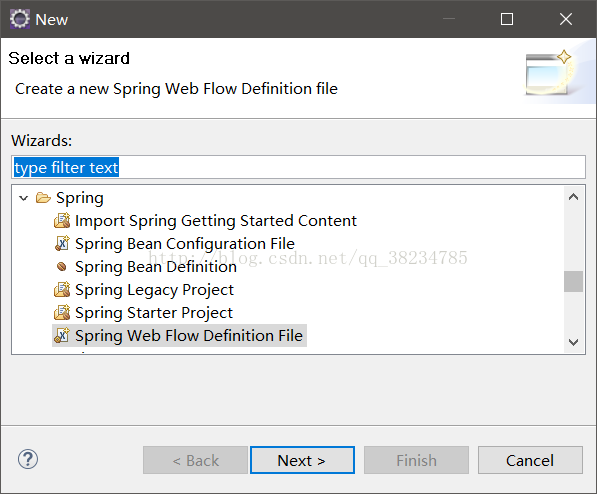Click the Spring Legacy Project icon
Screen dimensions: 597x494
click(62, 289)
